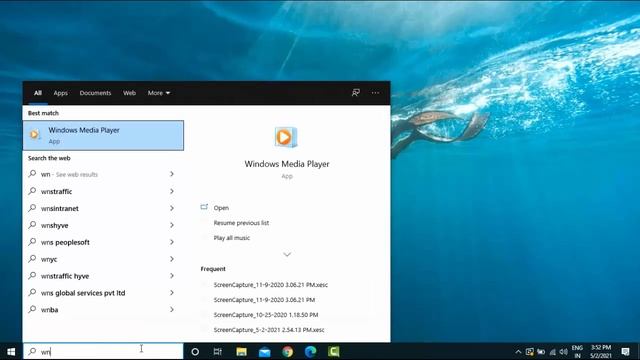Screen dimensions: 640x360
Task: Select 'wn - See web results' suggestion
Action: pyautogui.click(x=96, y=174)
